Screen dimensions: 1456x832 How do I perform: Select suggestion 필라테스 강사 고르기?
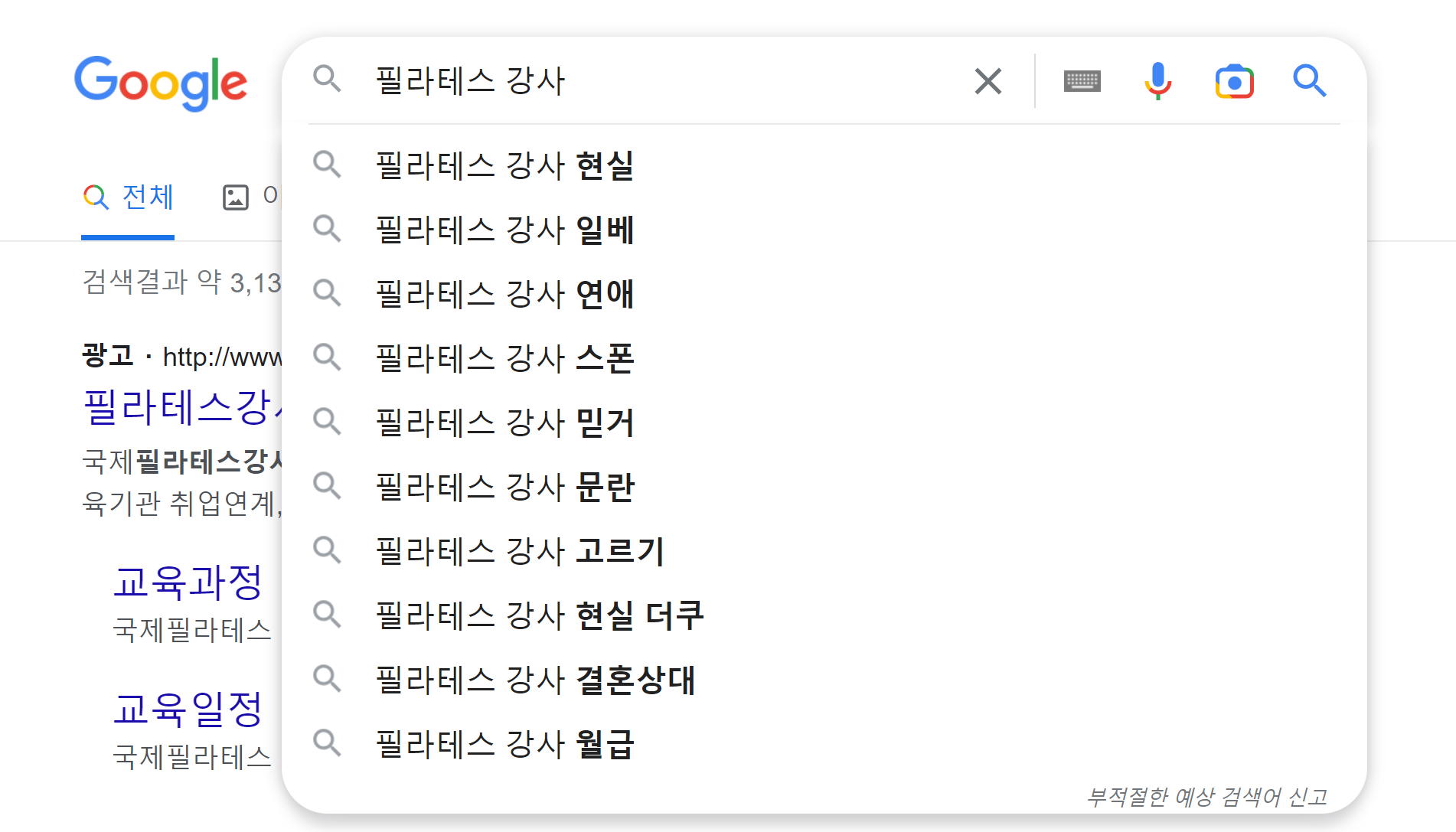tap(519, 551)
